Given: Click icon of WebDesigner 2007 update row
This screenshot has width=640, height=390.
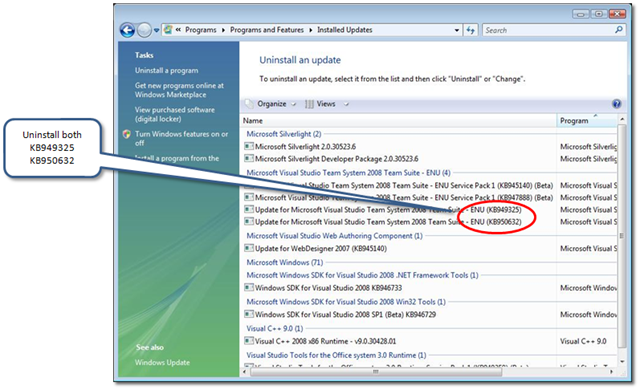Looking at the screenshot, I should click(249, 248).
